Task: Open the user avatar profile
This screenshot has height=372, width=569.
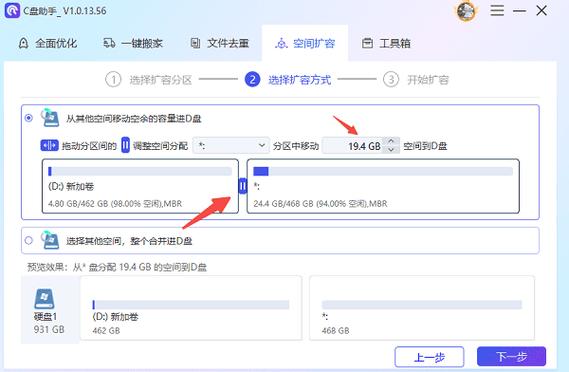Action: pos(466,11)
